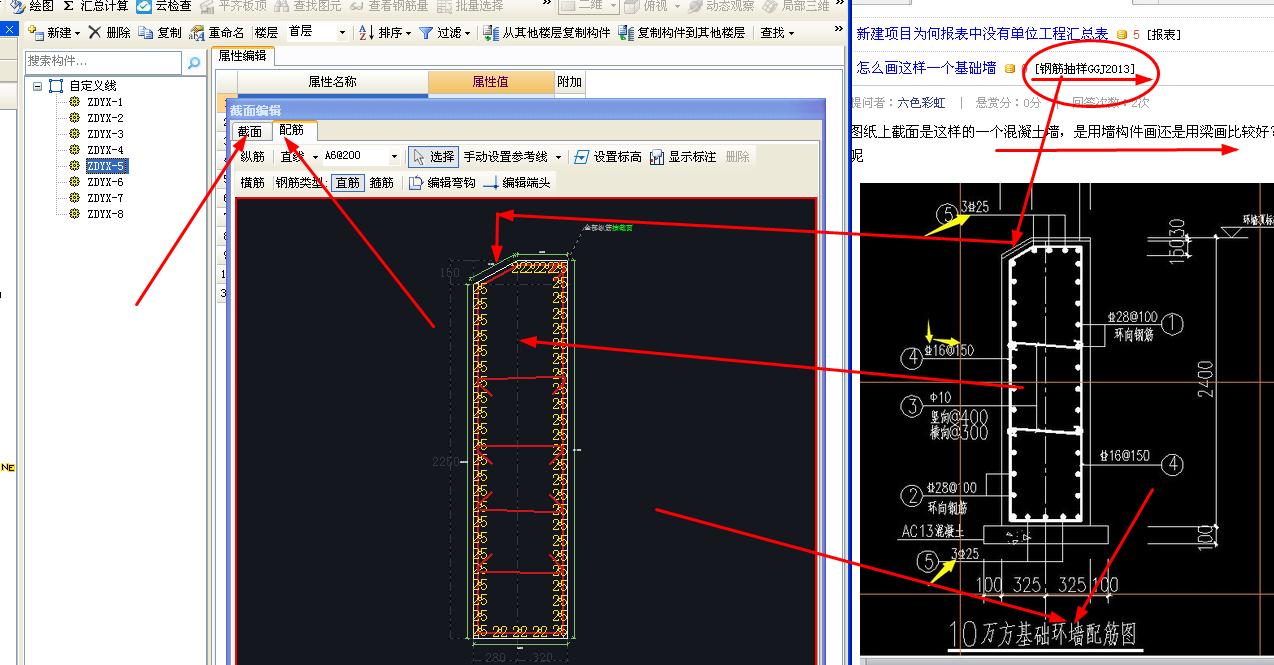Open 绘图 (Draw) from top toolbar

(33, 6)
